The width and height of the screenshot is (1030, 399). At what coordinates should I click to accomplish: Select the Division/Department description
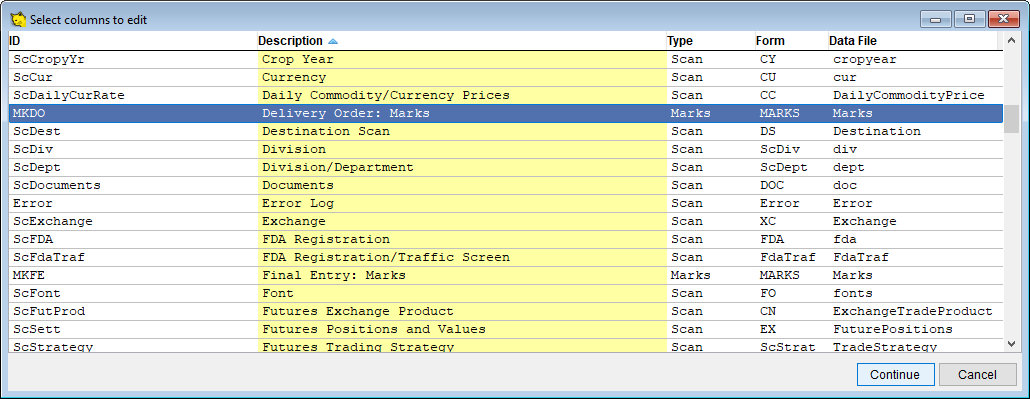(x=462, y=167)
